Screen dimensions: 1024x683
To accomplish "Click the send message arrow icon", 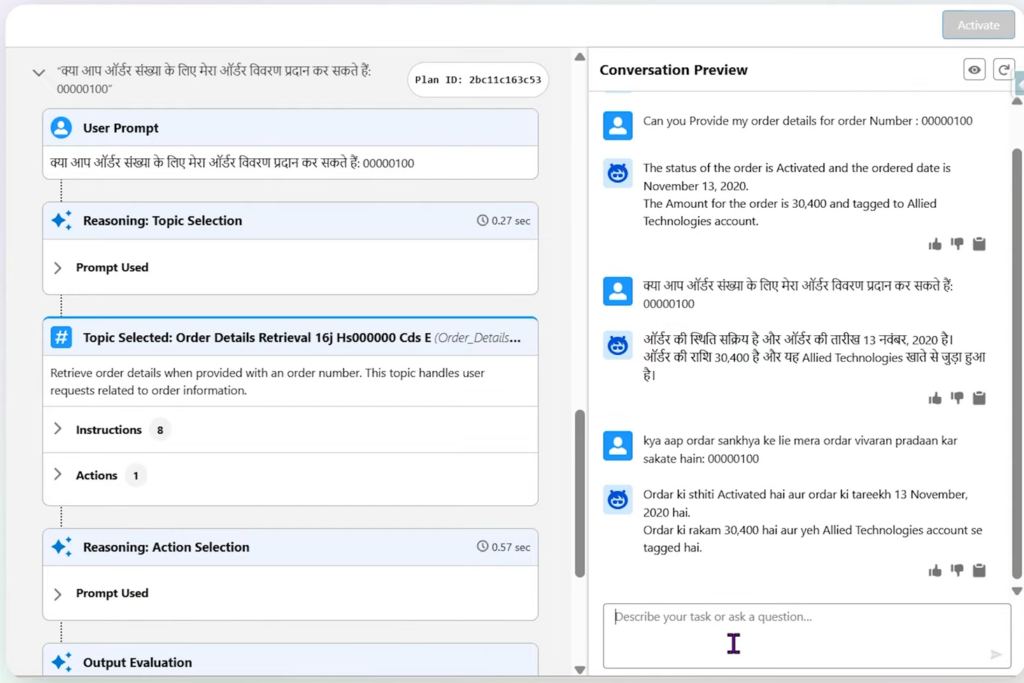I will [995, 654].
